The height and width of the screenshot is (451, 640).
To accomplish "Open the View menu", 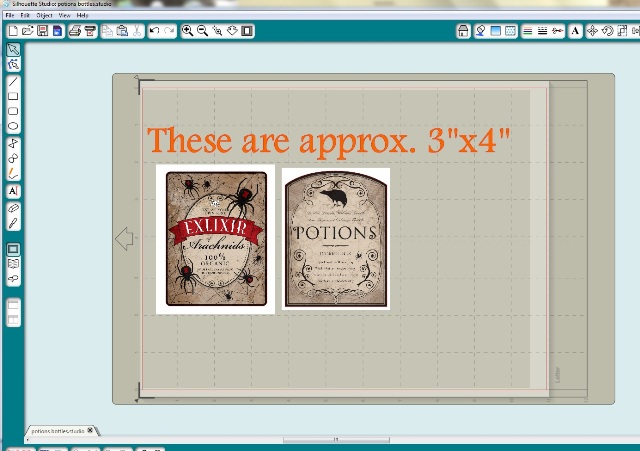I will (x=64, y=15).
